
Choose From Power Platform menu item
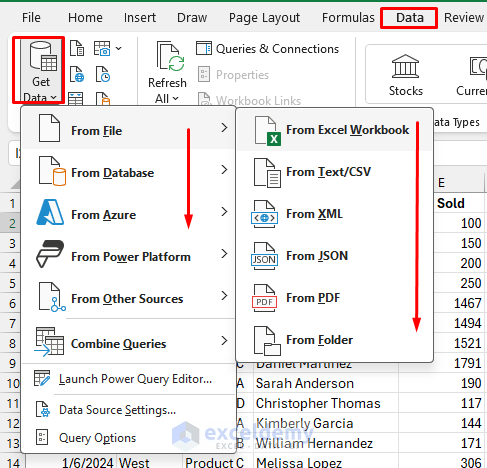click(128, 254)
